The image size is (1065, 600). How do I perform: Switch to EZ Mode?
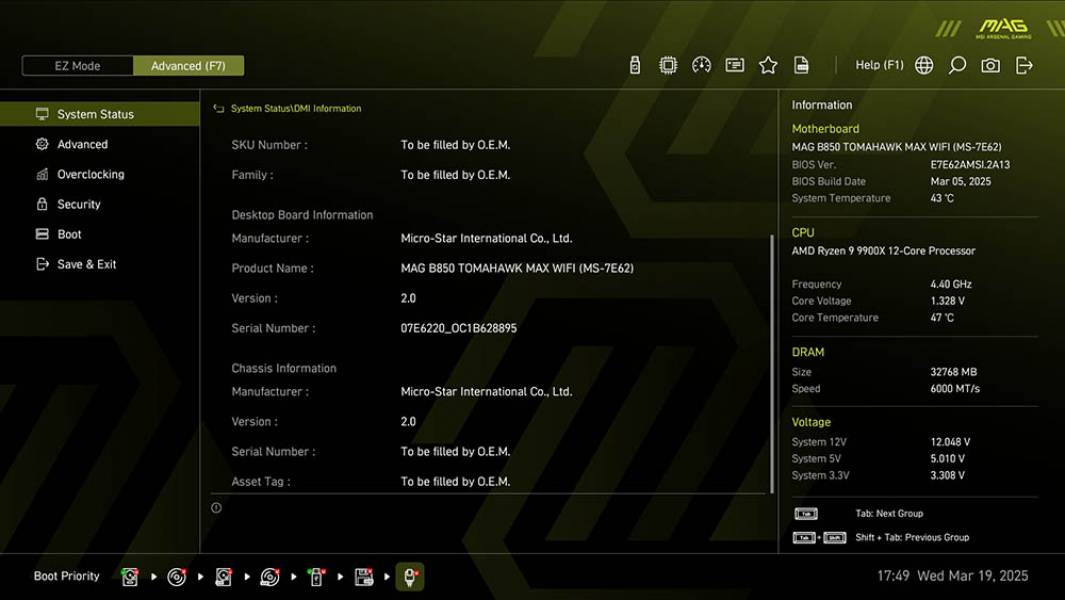tap(77, 66)
